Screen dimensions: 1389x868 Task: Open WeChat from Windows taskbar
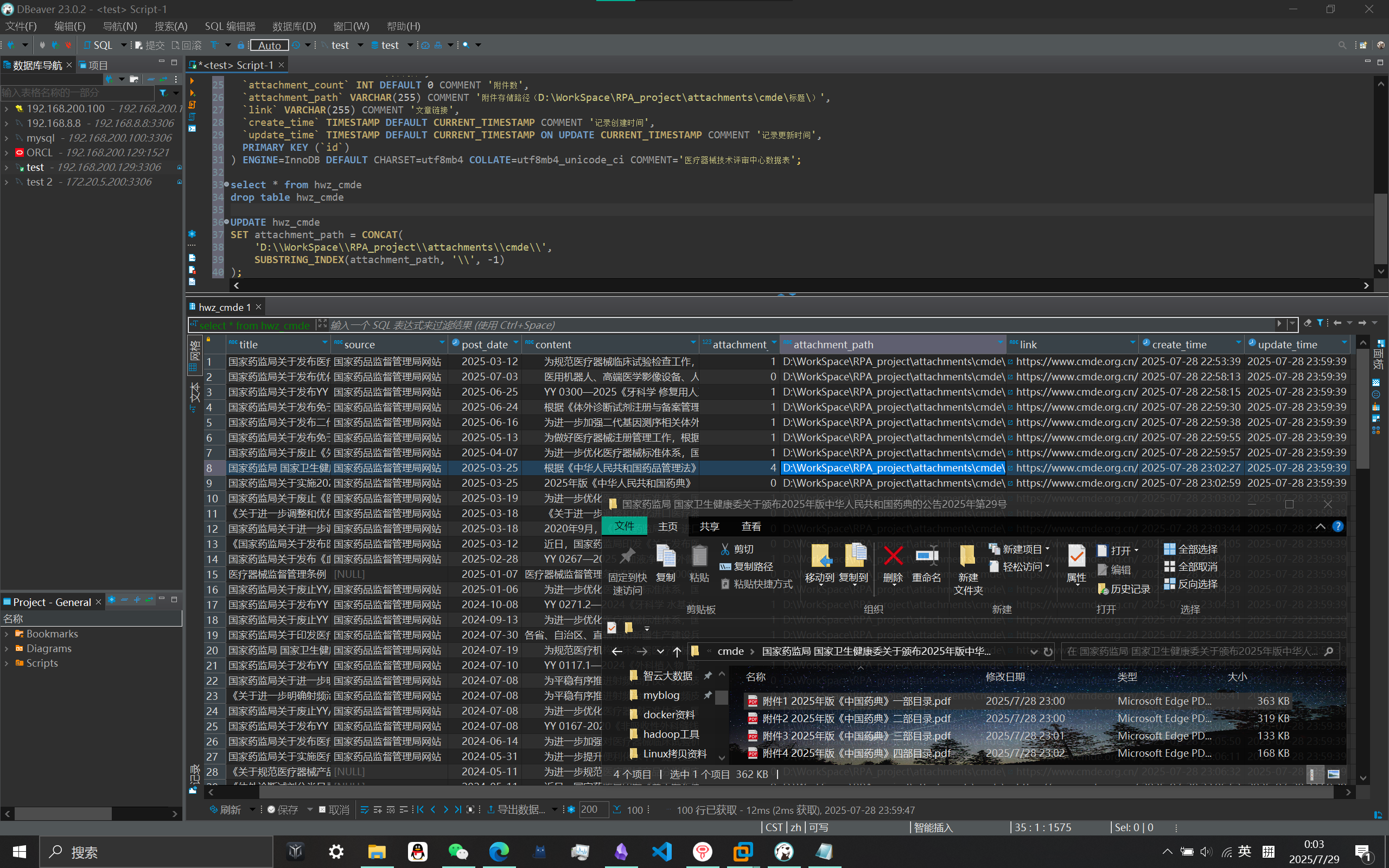coord(458,851)
